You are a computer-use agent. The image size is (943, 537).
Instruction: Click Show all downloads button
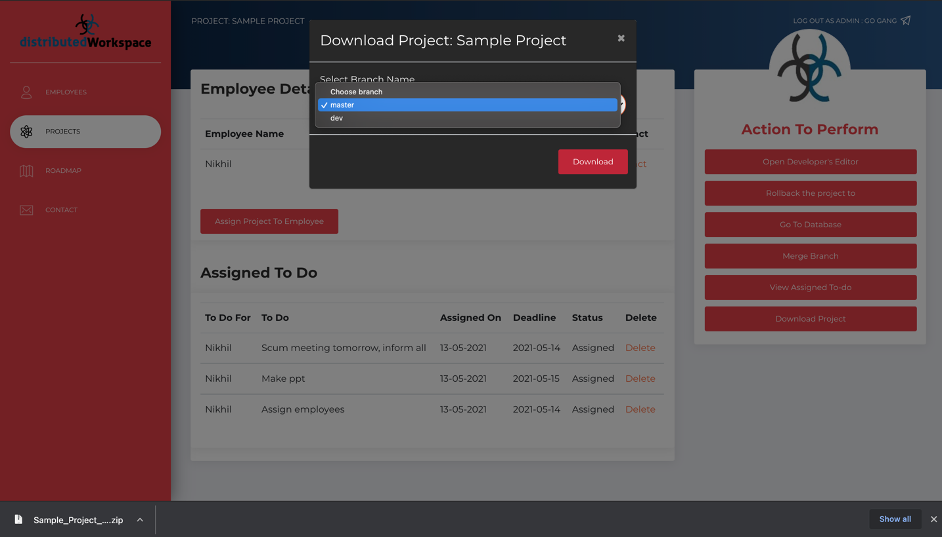895,519
